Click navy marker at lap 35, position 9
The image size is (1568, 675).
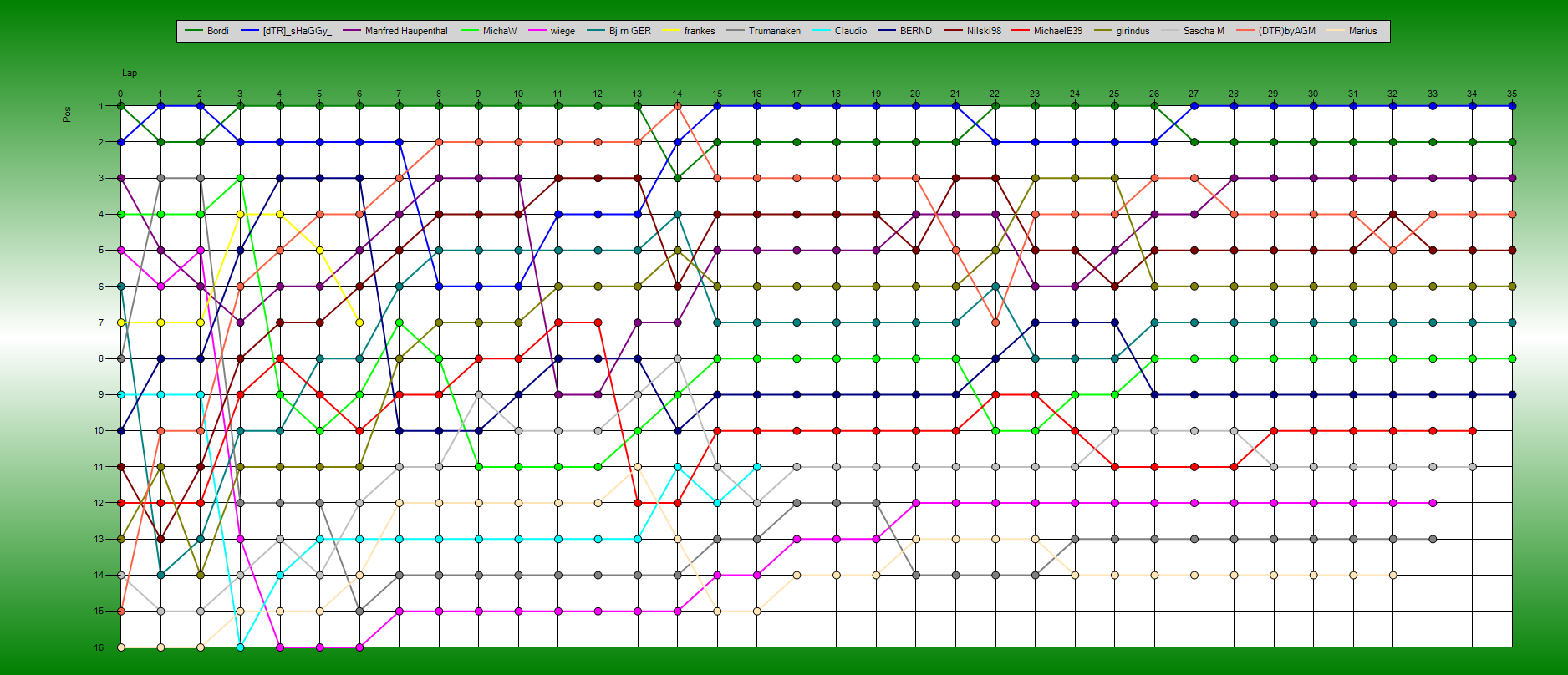click(x=1512, y=394)
